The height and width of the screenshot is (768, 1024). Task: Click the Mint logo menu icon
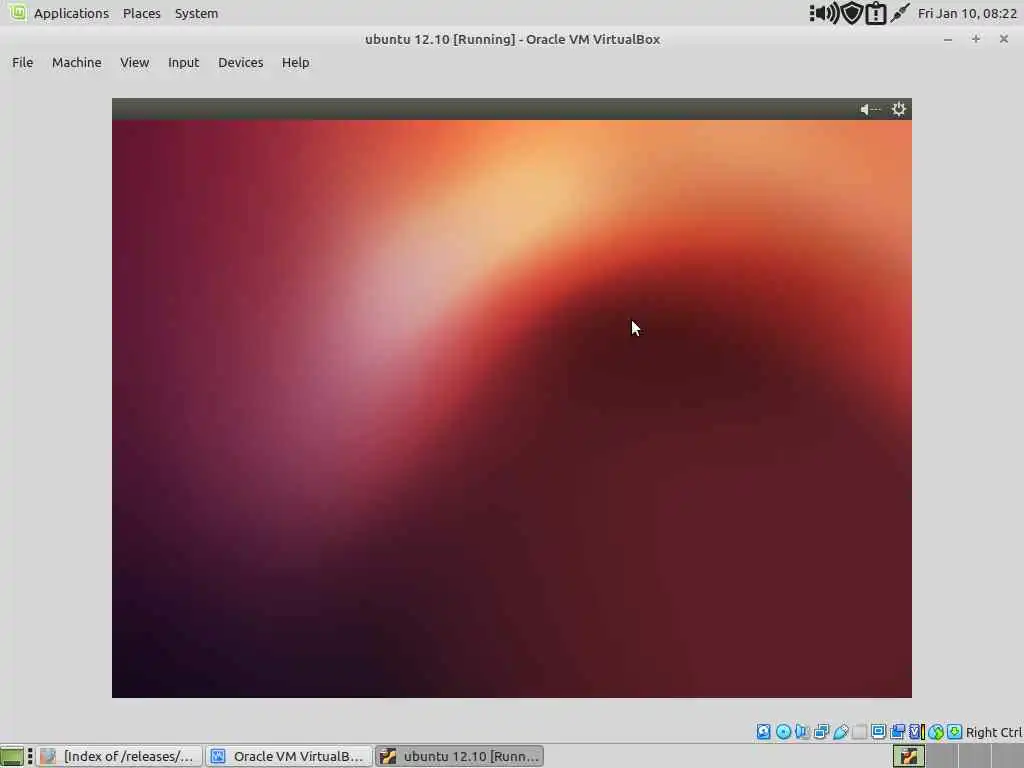[17, 12]
